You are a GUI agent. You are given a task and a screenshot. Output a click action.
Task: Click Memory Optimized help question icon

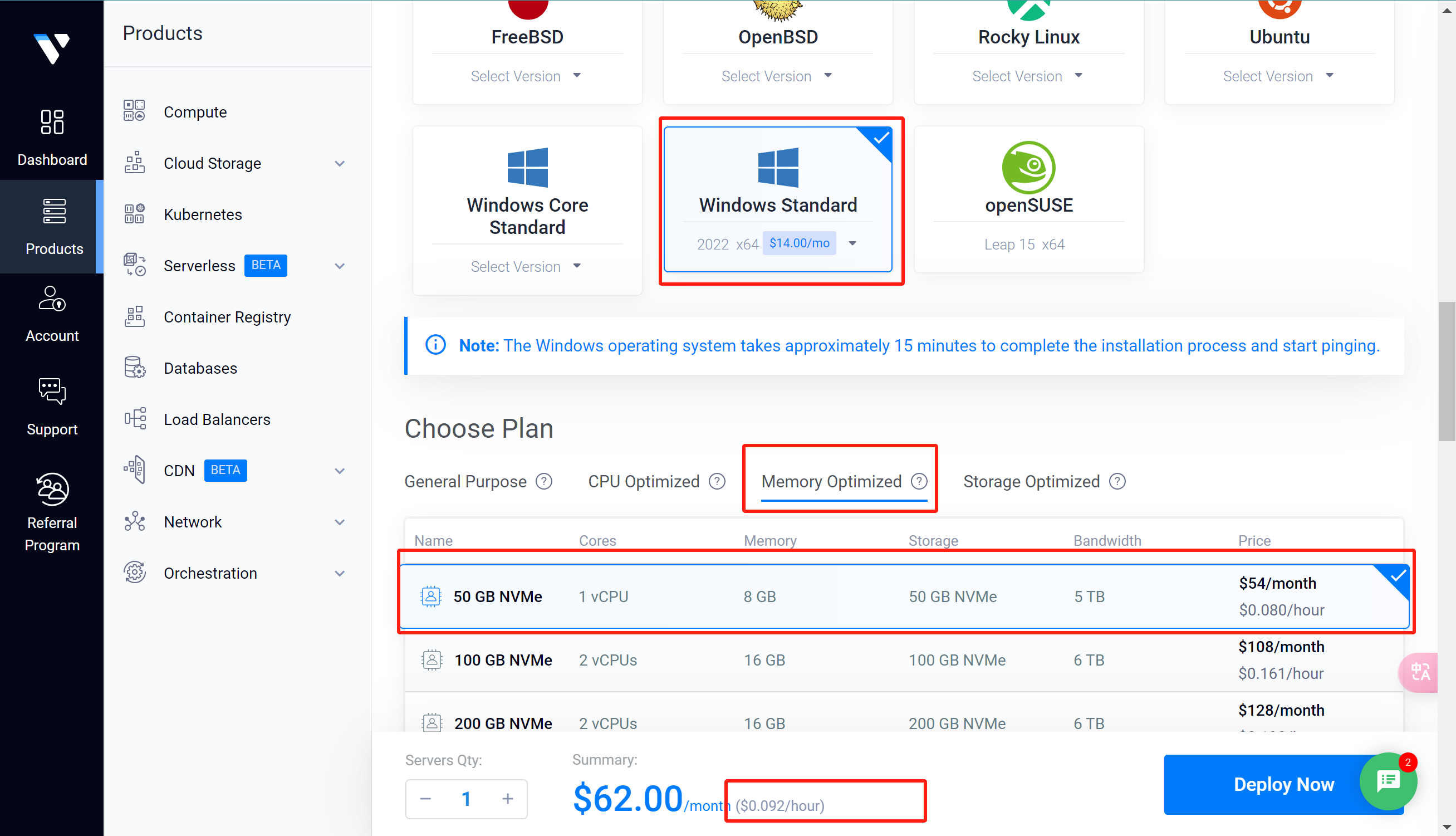[919, 481]
